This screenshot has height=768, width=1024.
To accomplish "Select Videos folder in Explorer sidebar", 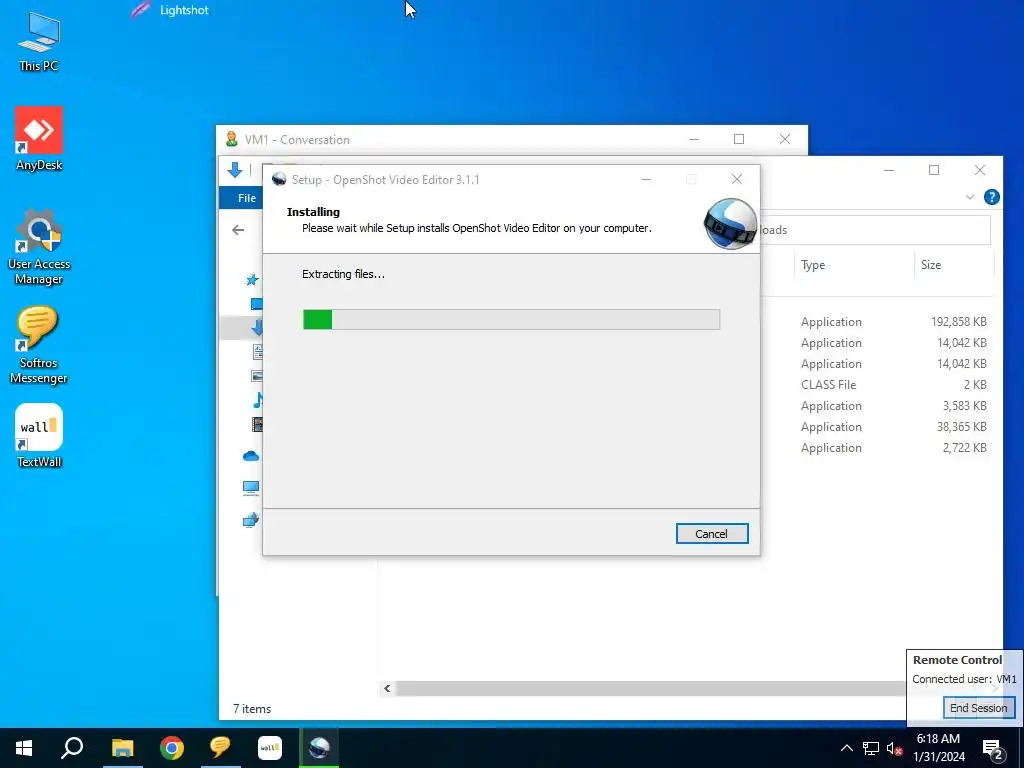I will 257,424.
